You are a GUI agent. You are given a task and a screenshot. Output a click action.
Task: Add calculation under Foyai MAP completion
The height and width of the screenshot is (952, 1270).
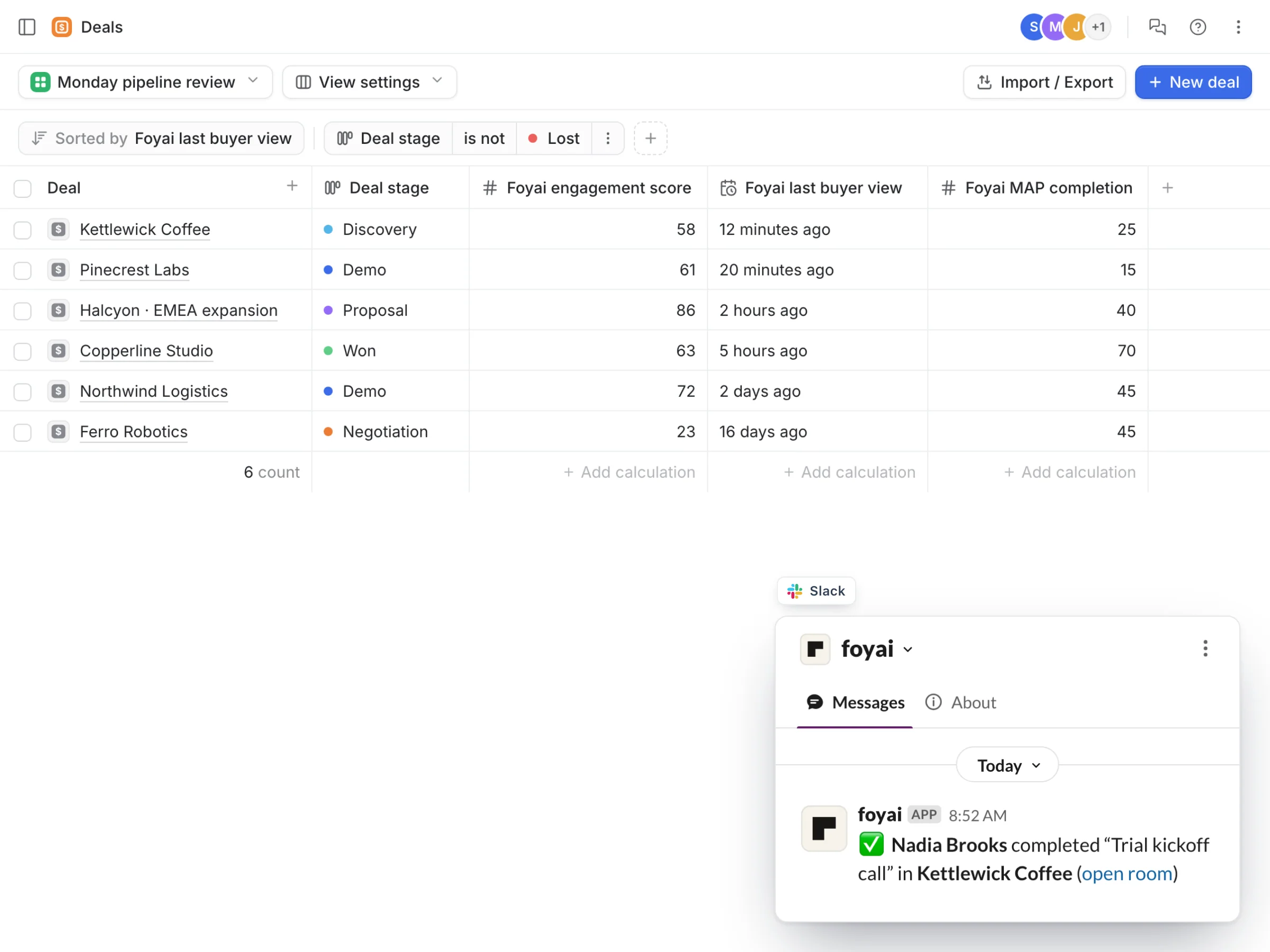(1069, 472)
